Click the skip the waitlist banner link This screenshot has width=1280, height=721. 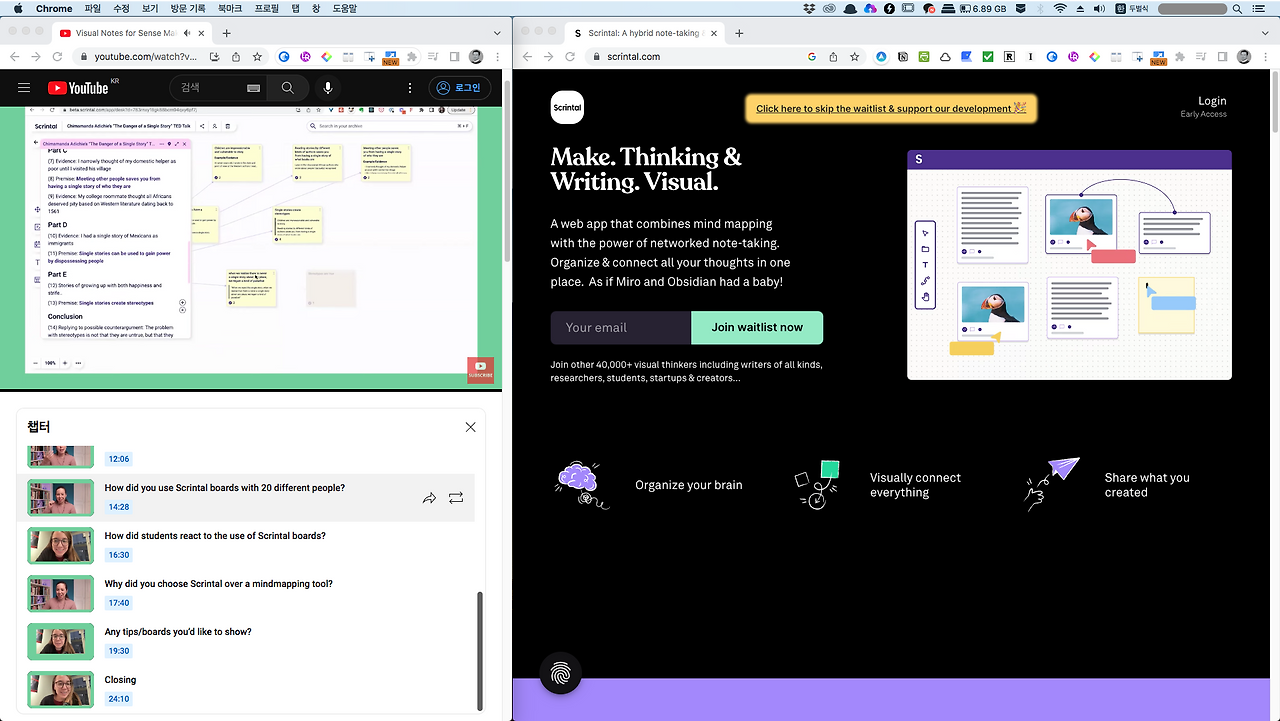[x=891, y=108]
